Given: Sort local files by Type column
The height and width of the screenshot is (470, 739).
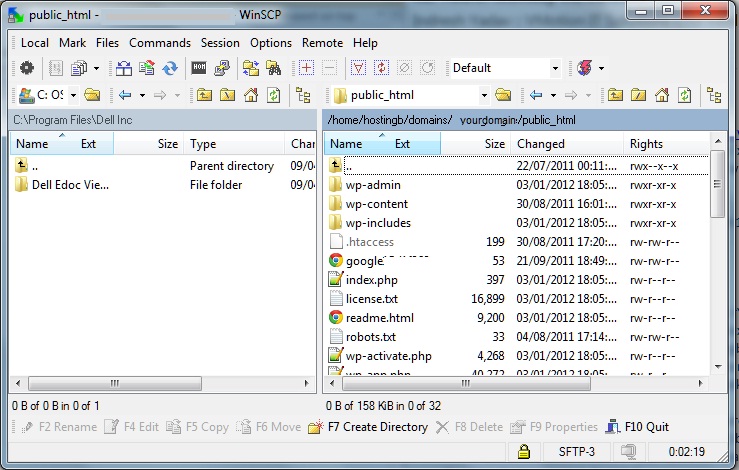Looking at the screenshot, I should [235, 144].
